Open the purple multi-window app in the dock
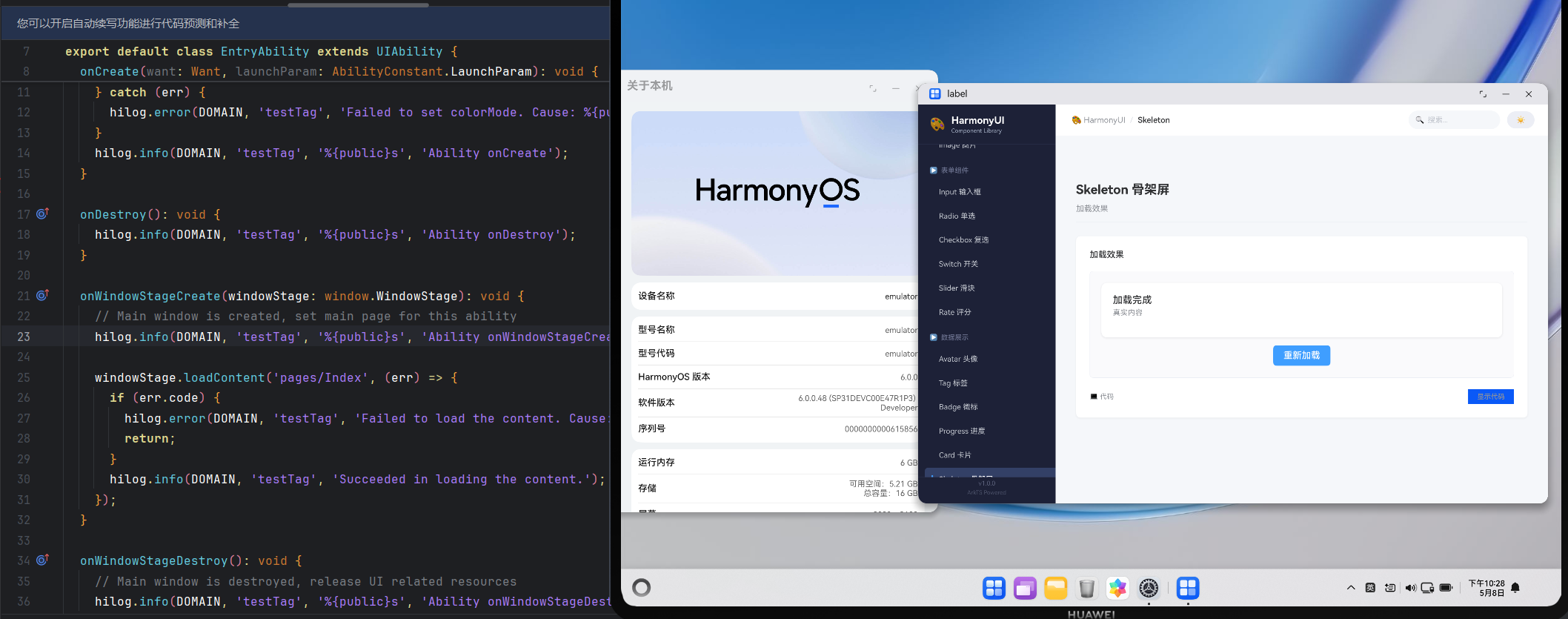This screenshot has width=1568, height=619. click(x=1026, y=588)
